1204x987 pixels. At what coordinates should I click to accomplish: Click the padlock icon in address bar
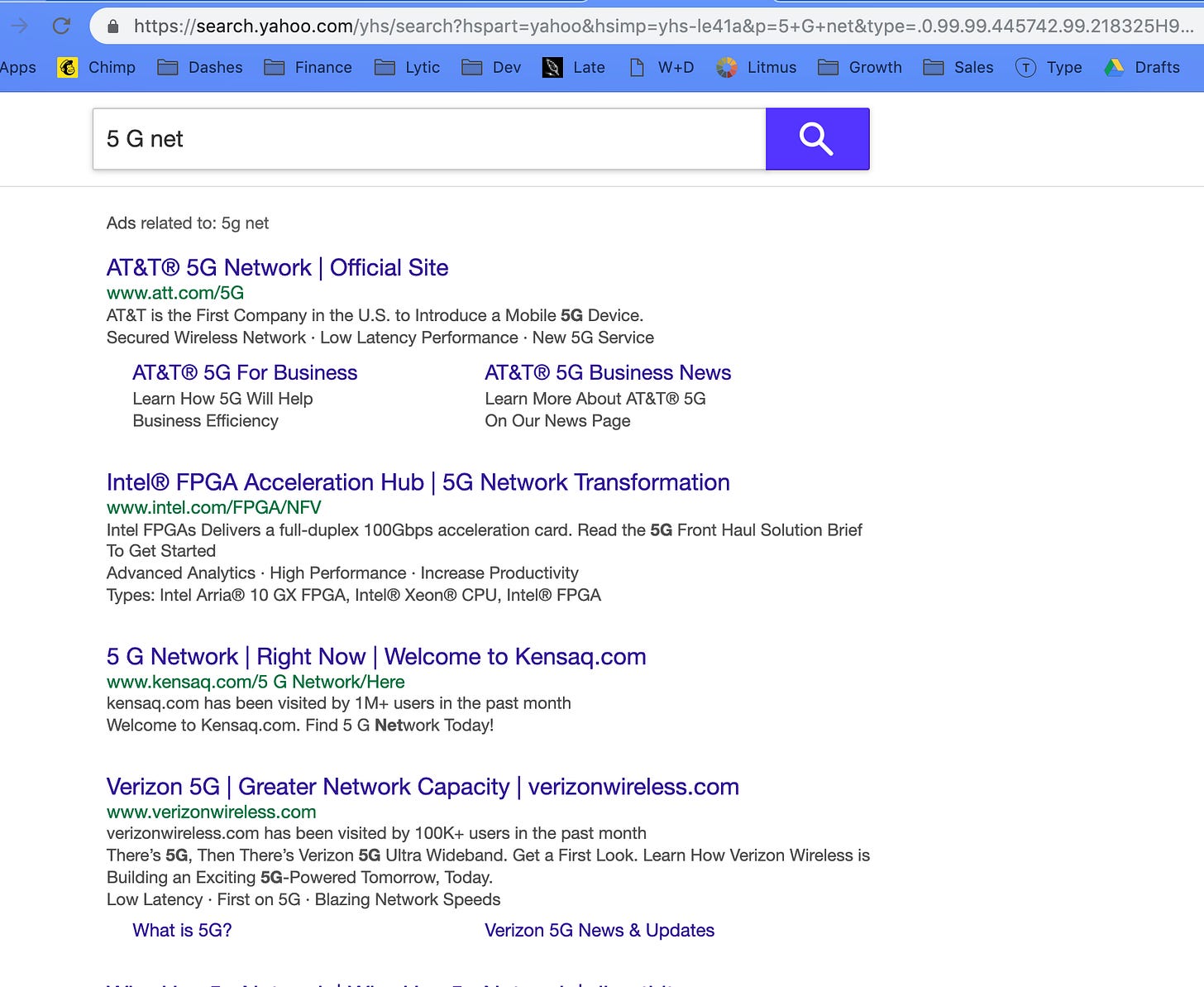113,26
